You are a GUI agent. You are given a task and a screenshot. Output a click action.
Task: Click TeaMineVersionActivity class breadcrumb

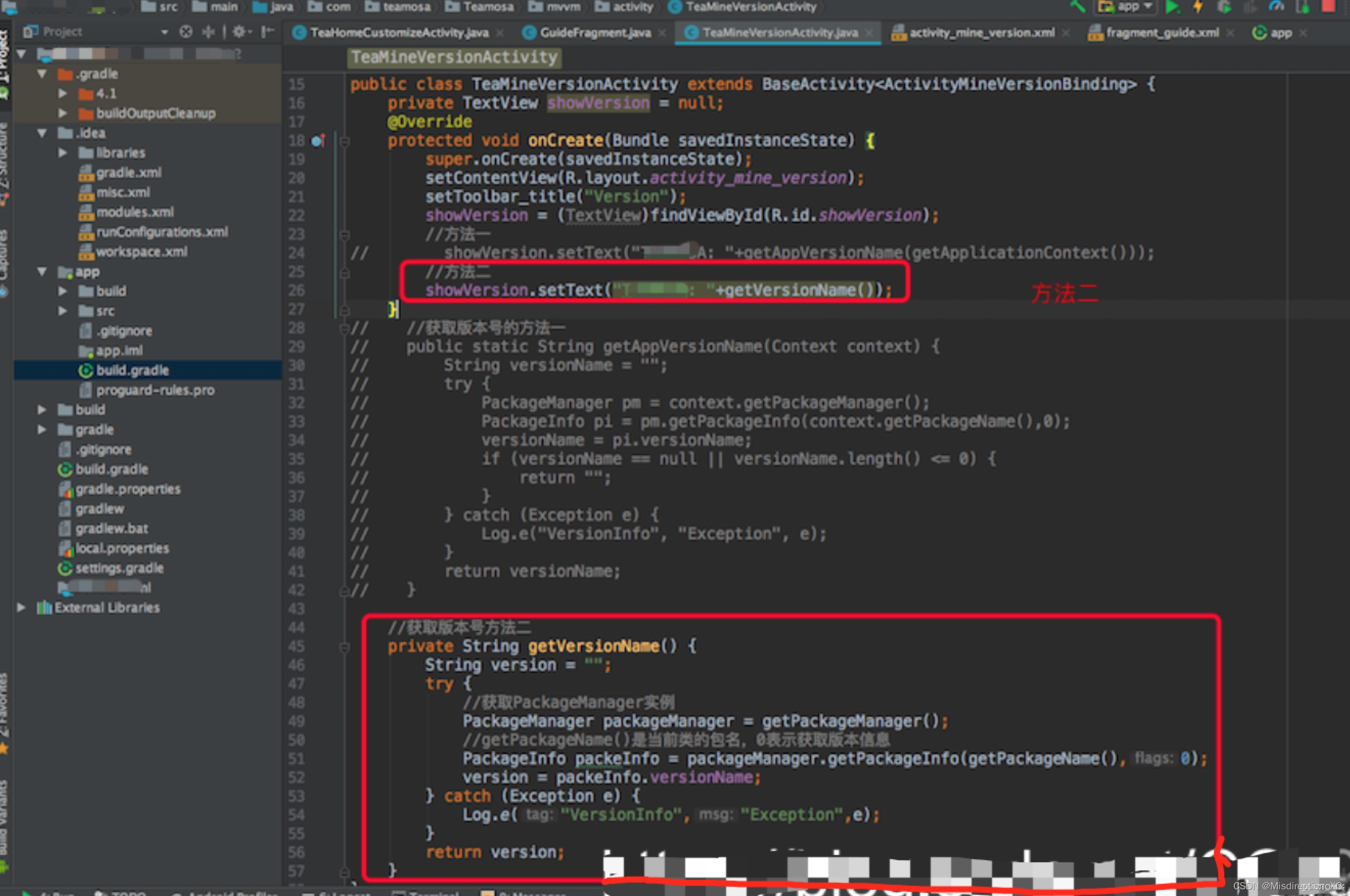[742, 7]
